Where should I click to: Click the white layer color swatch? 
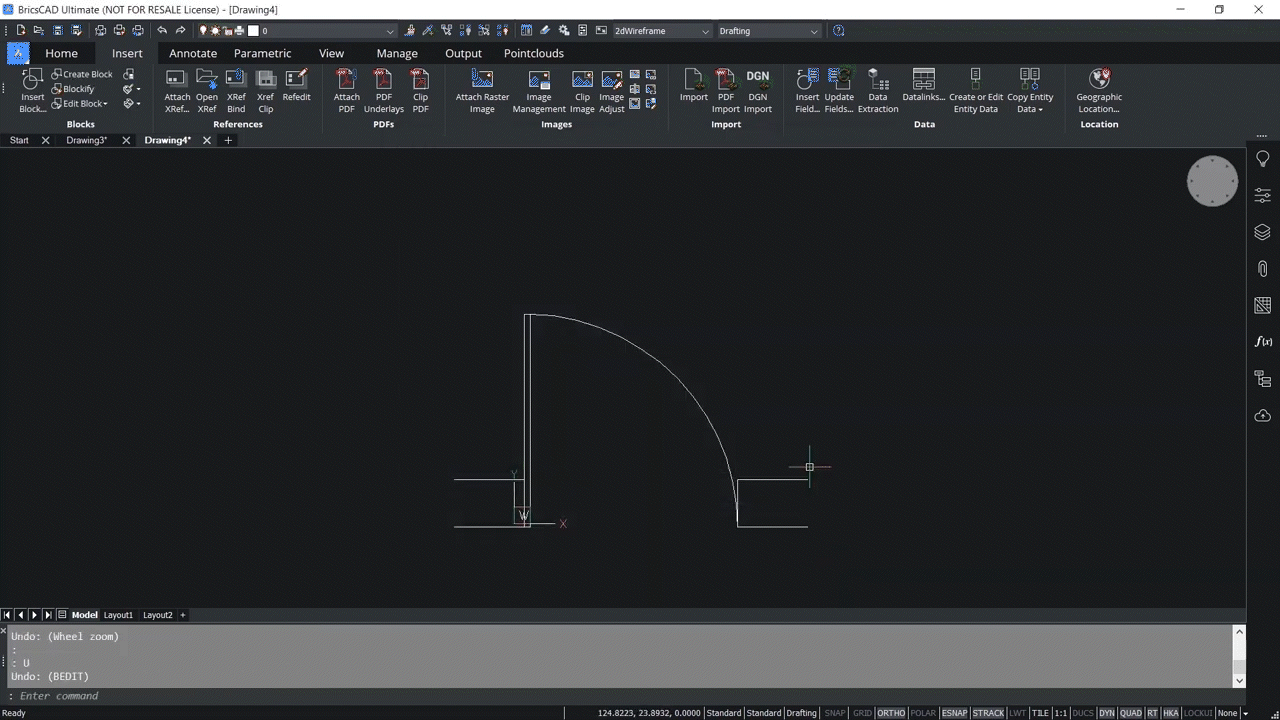pos(253,31)
